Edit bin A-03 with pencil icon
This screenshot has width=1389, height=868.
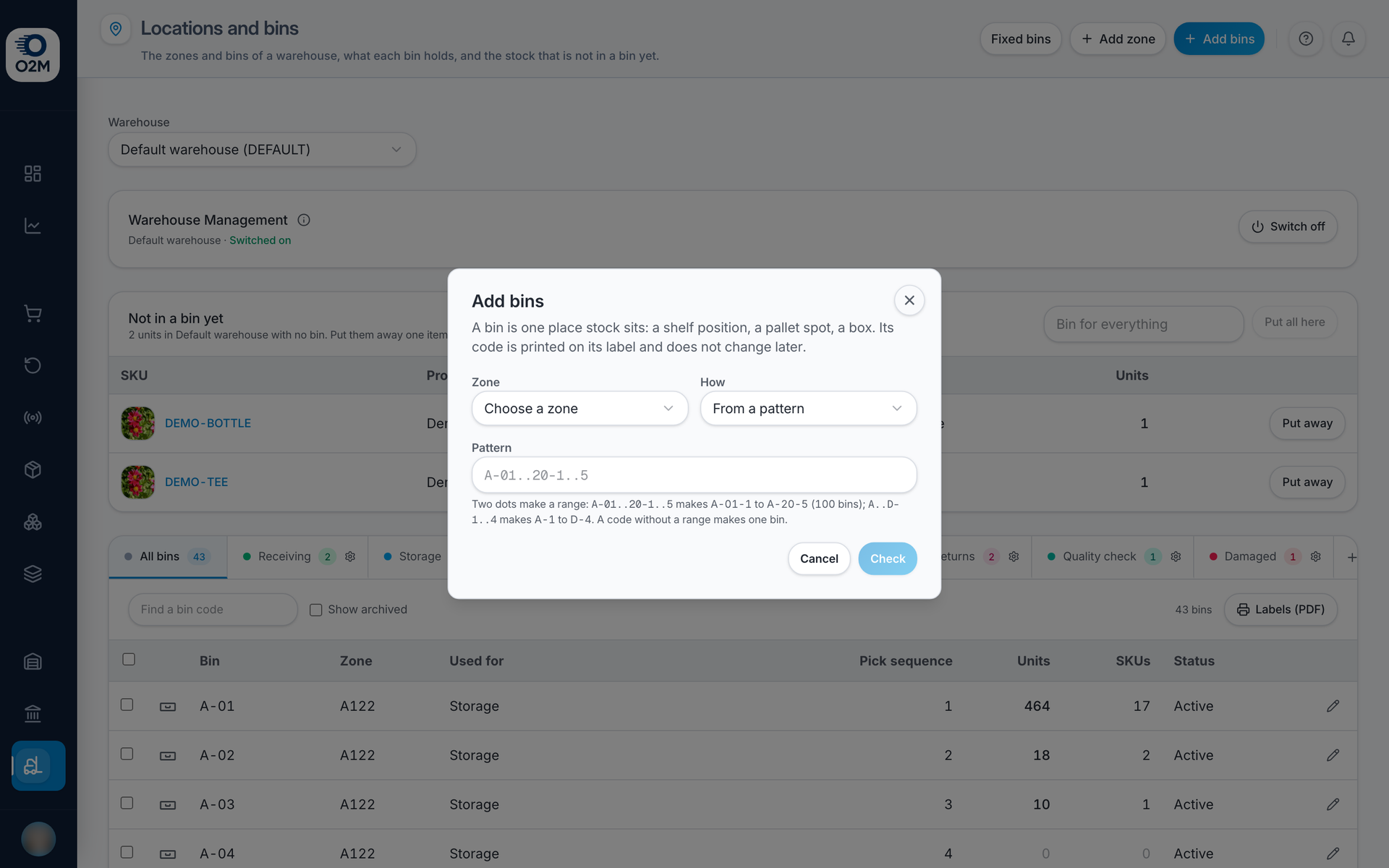[1333, 804]
